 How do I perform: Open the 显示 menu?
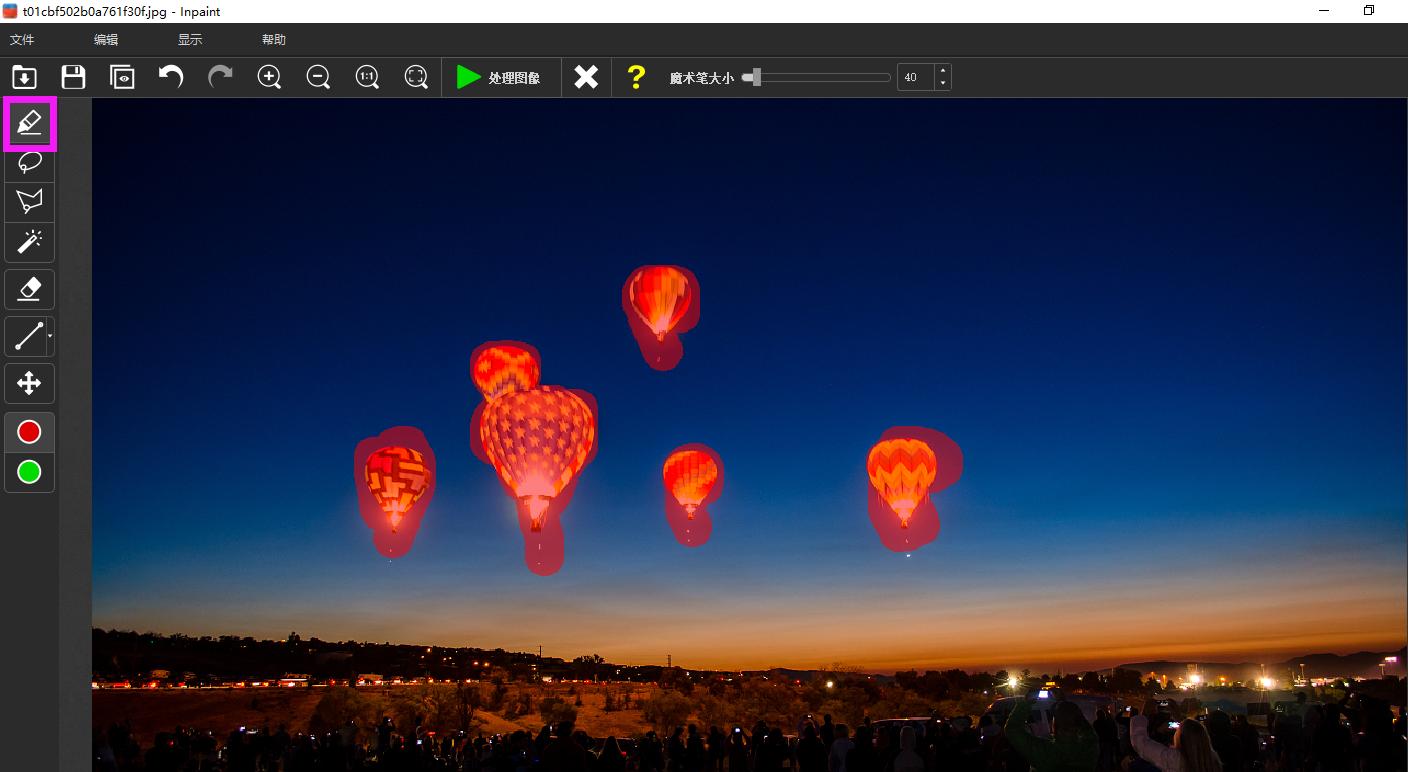pyautogui.click(x=190, y=40)
